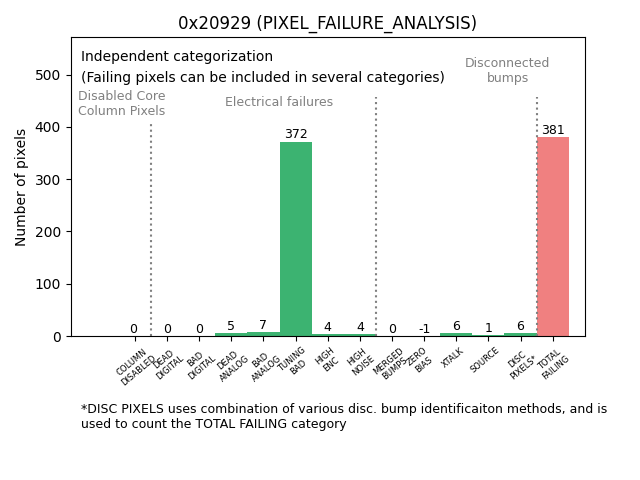Click the 'Number of pixels' y-axis label
This screenshot has width=640, height=480.
21,187
